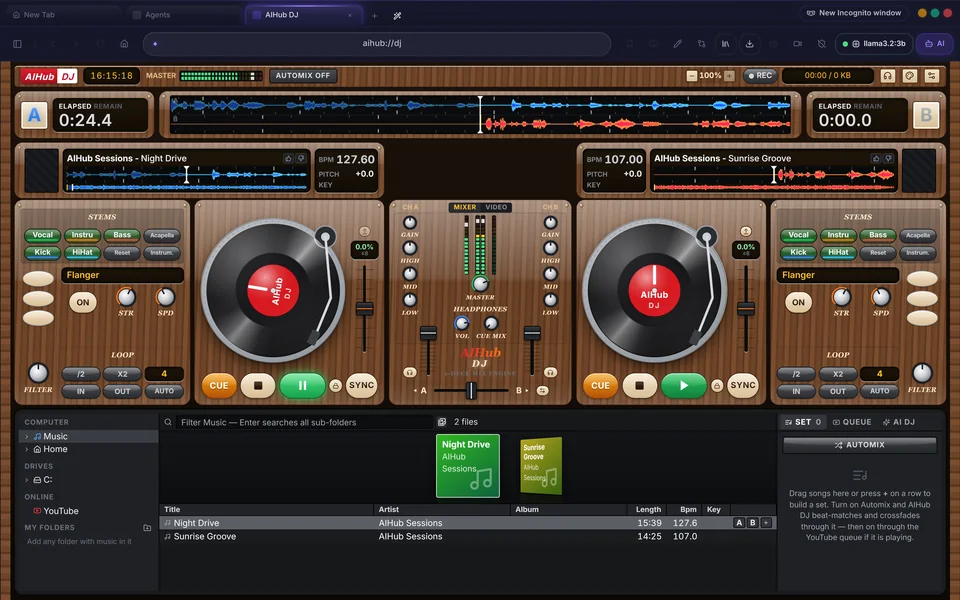Viewport: 960px width, 600px height.
Task: Click the zoom in plus button beside 100%
Action: [729, 76]
